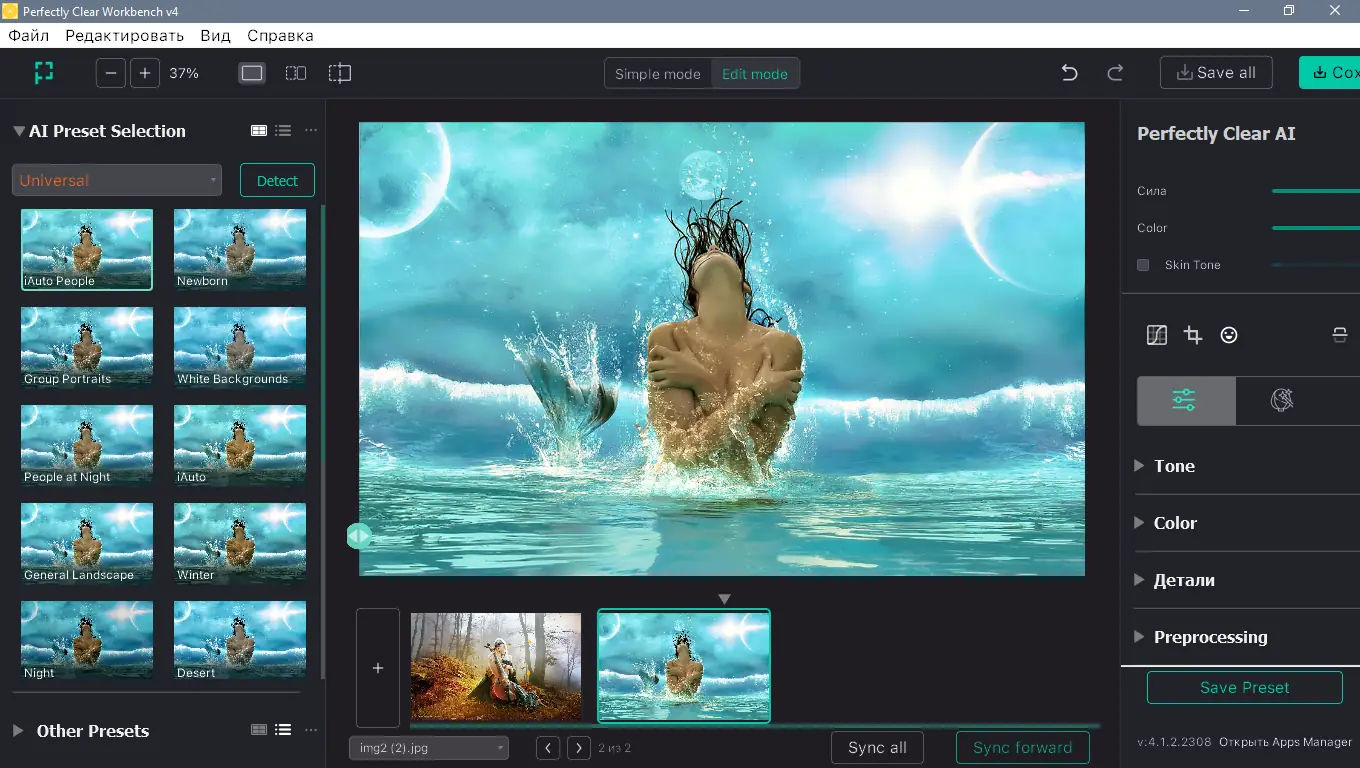
Task: Select the adjustment sliders tab
Action: (x=1186, y=401)
